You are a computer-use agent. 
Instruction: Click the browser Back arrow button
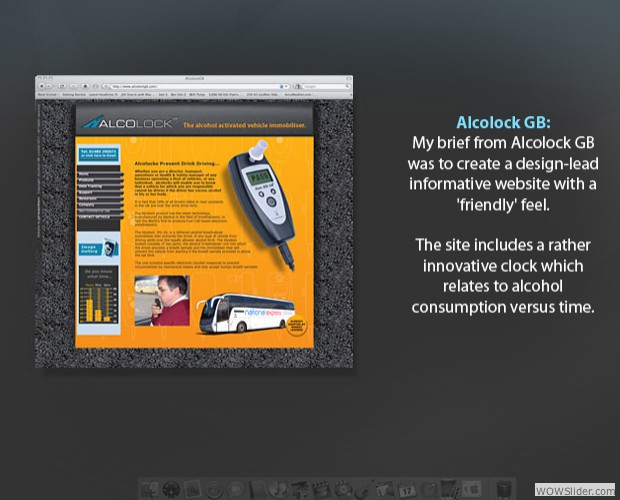coord(44,87)
